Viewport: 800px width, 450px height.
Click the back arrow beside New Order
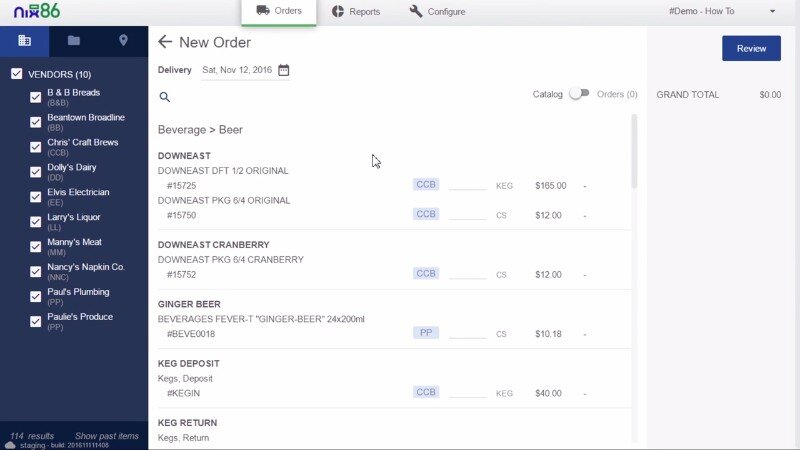pyautogui.click(x=165, y=42)
